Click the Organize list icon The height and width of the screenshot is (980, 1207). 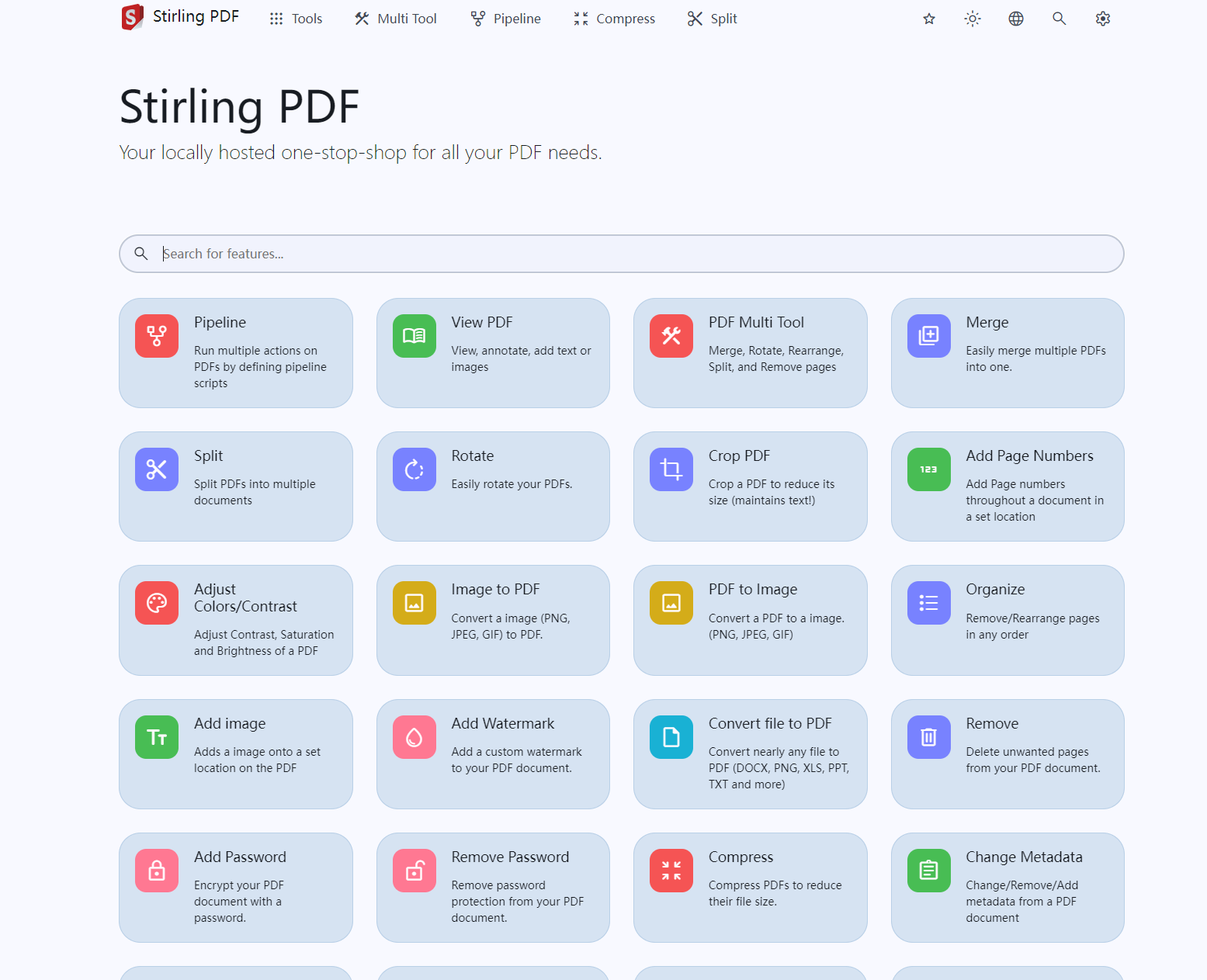click(x=929, y=603)
